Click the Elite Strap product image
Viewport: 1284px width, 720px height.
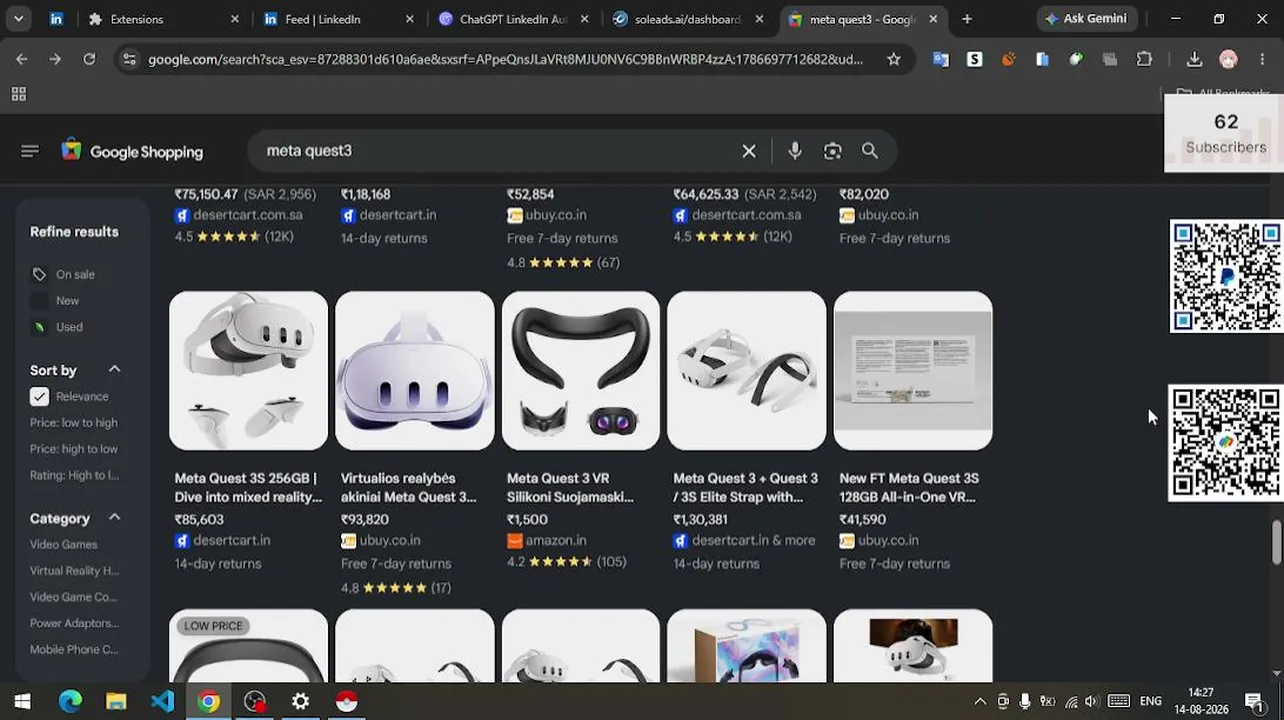click(x=747, y=371)
